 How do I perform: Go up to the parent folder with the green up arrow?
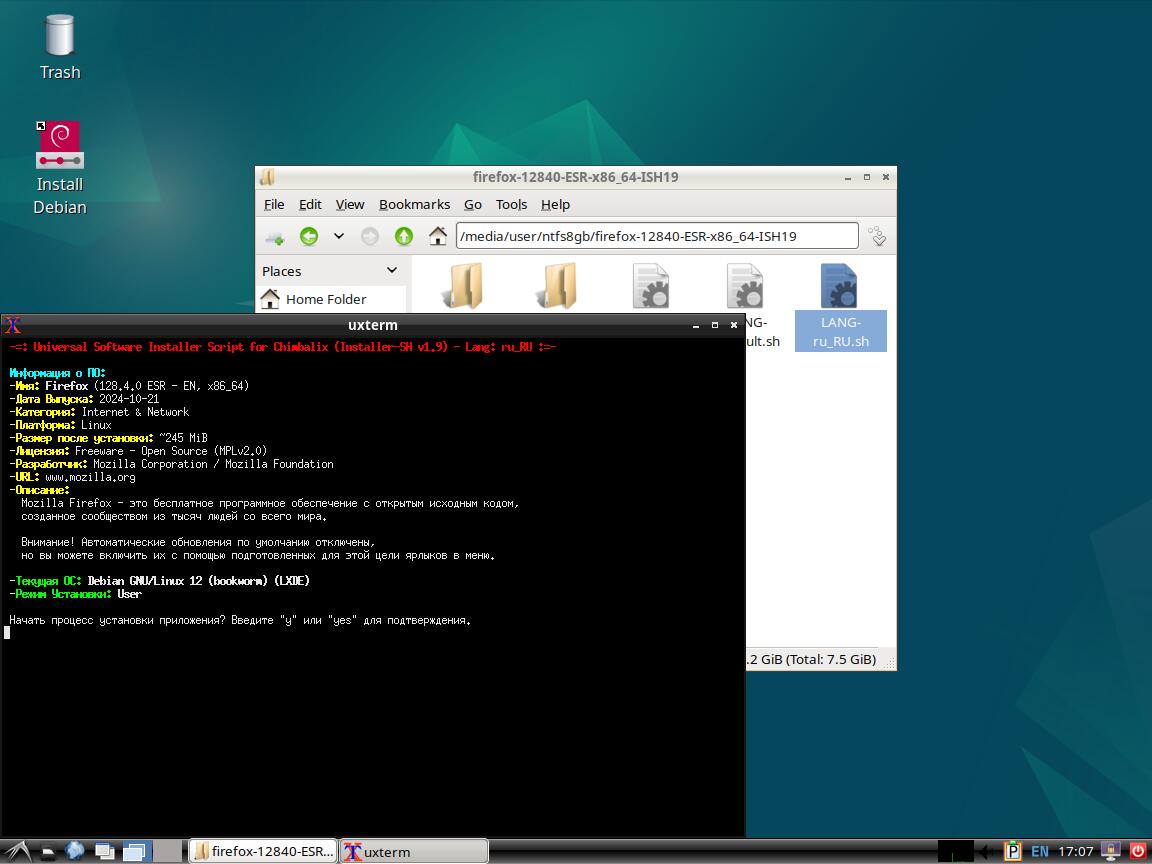[x=403, y=236]
